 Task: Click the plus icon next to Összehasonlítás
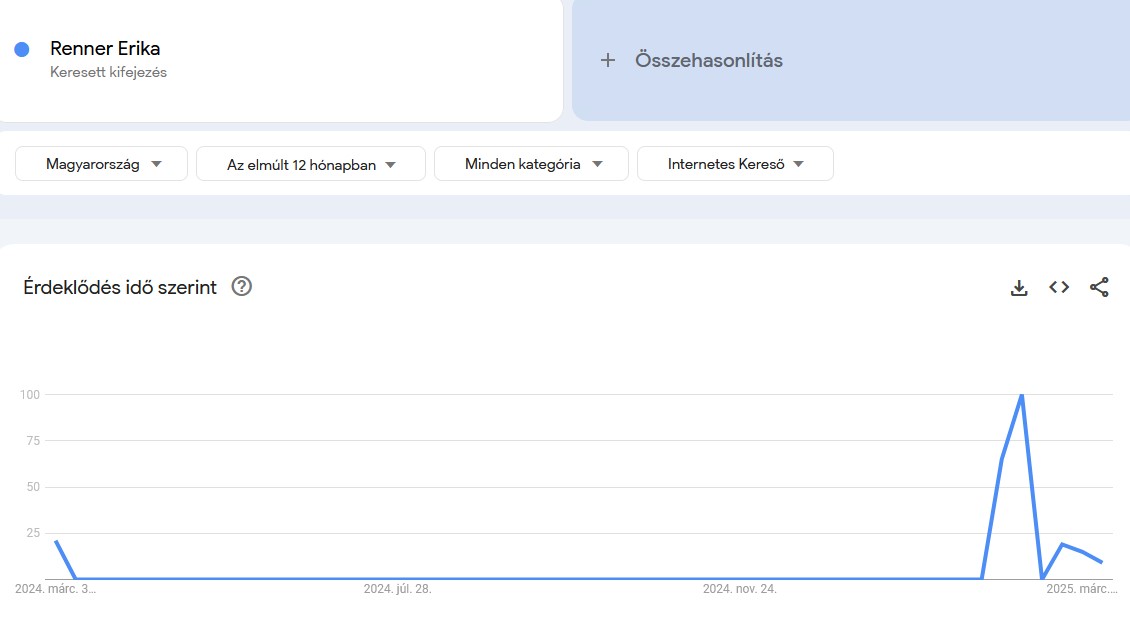607,60
